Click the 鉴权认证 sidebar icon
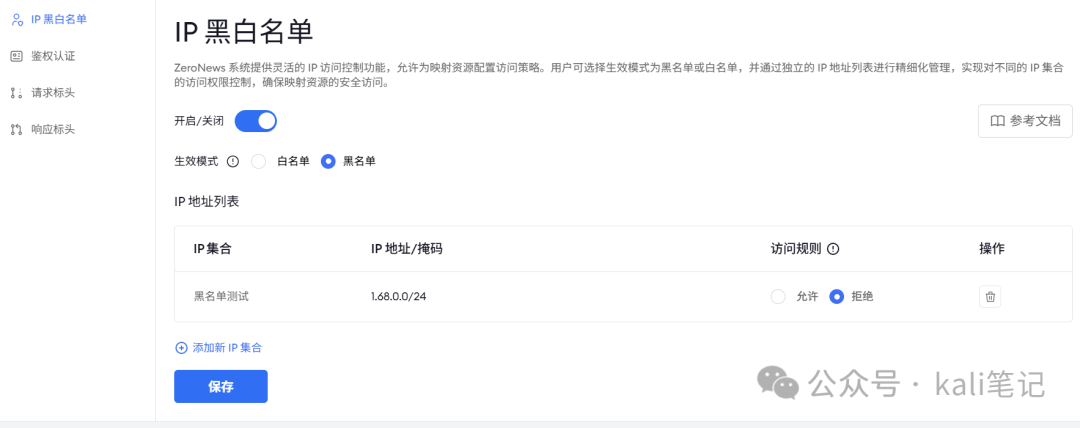The width and height of the screenshot is (1080, 428). (16, 56)
